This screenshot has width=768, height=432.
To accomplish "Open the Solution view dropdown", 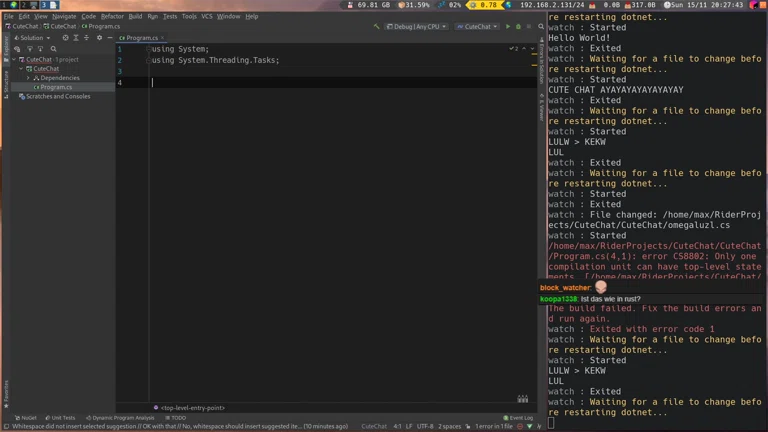I will pyautogui.click(x=32, y=38).
